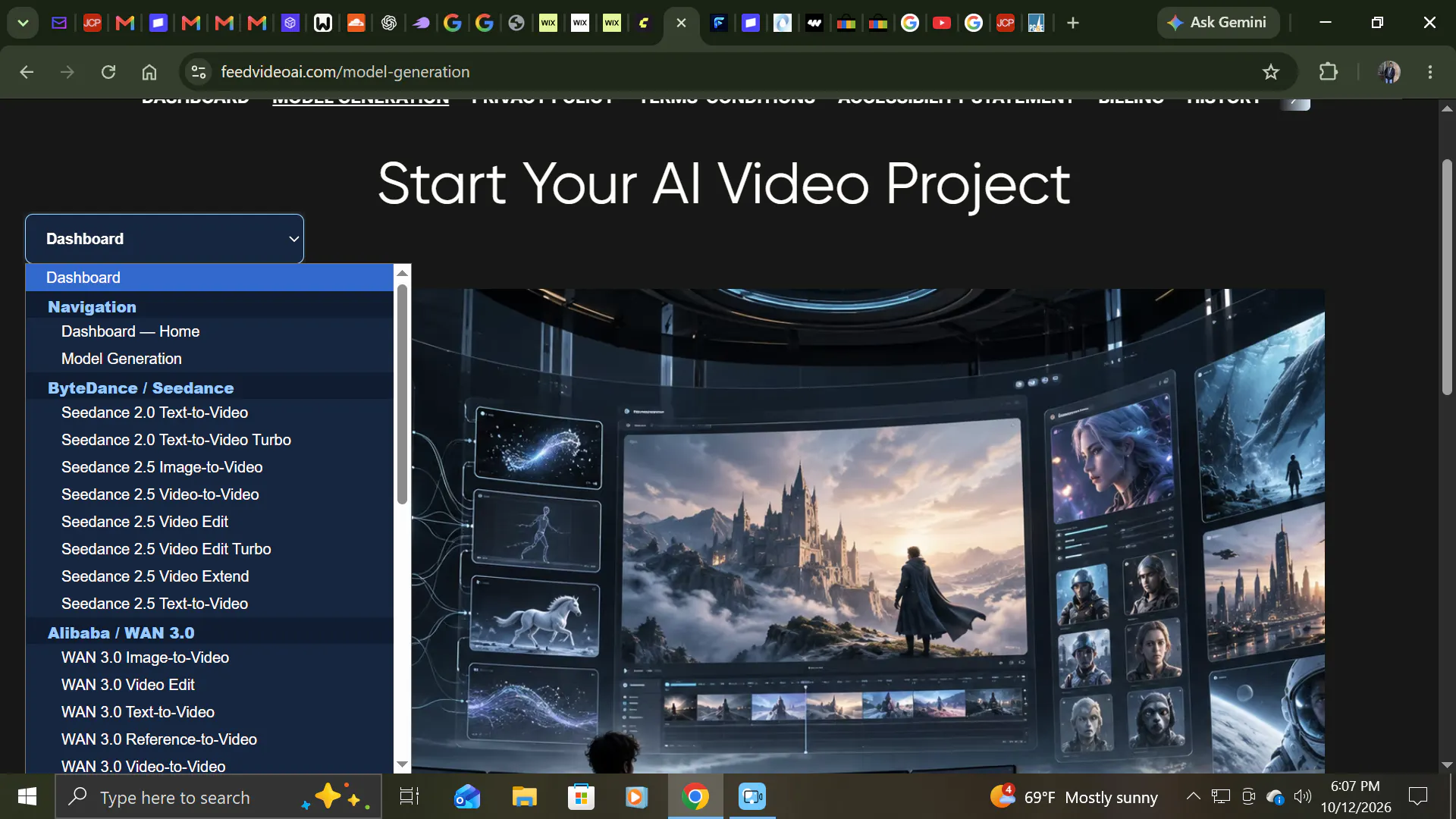Click the browser back arrow

[x=27, y=72]
